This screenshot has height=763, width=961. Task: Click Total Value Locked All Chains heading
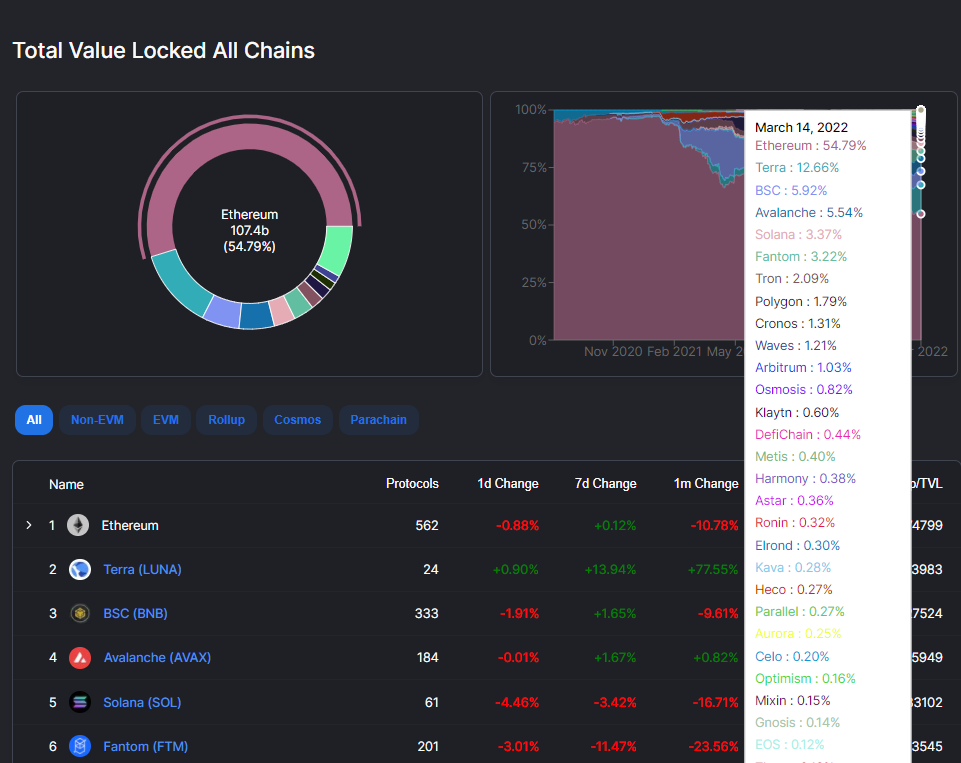[x=164, y=50]
